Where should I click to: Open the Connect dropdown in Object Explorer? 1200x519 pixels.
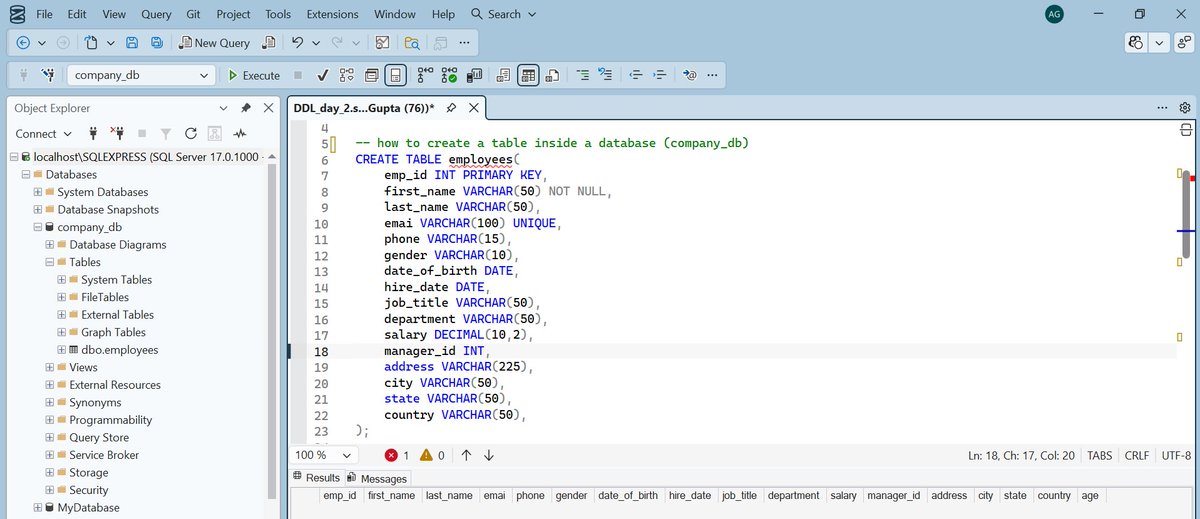point(43,133)
